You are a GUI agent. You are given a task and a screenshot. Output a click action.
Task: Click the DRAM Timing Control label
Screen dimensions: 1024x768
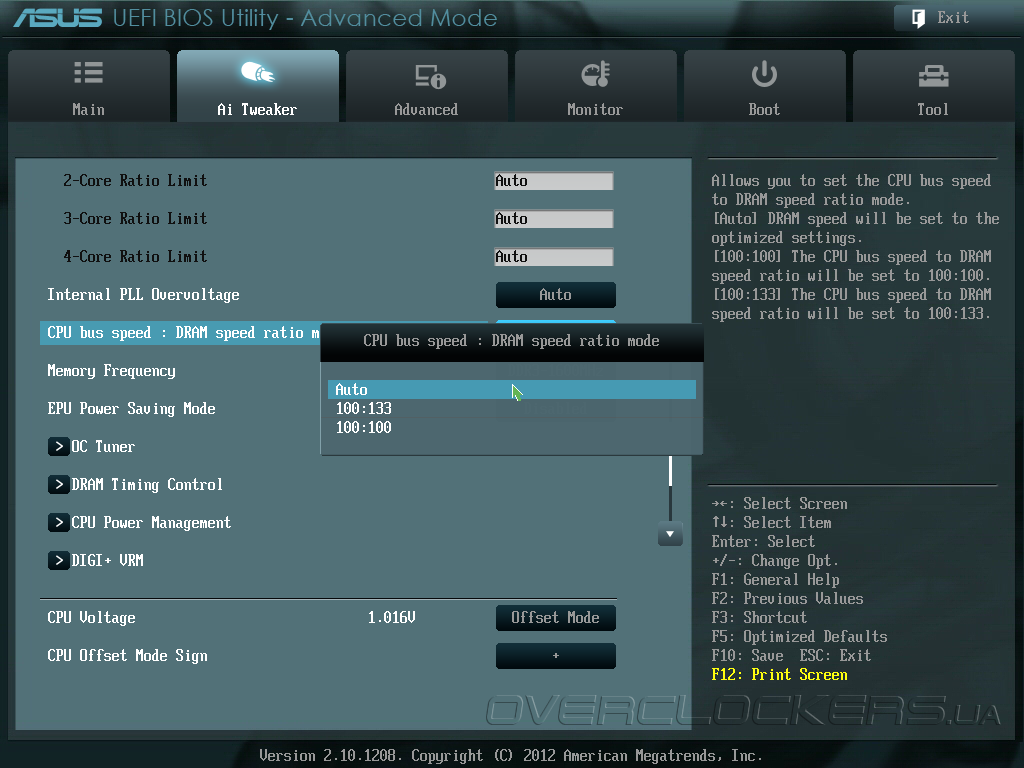pyautogui.click(x=147, y=485)
